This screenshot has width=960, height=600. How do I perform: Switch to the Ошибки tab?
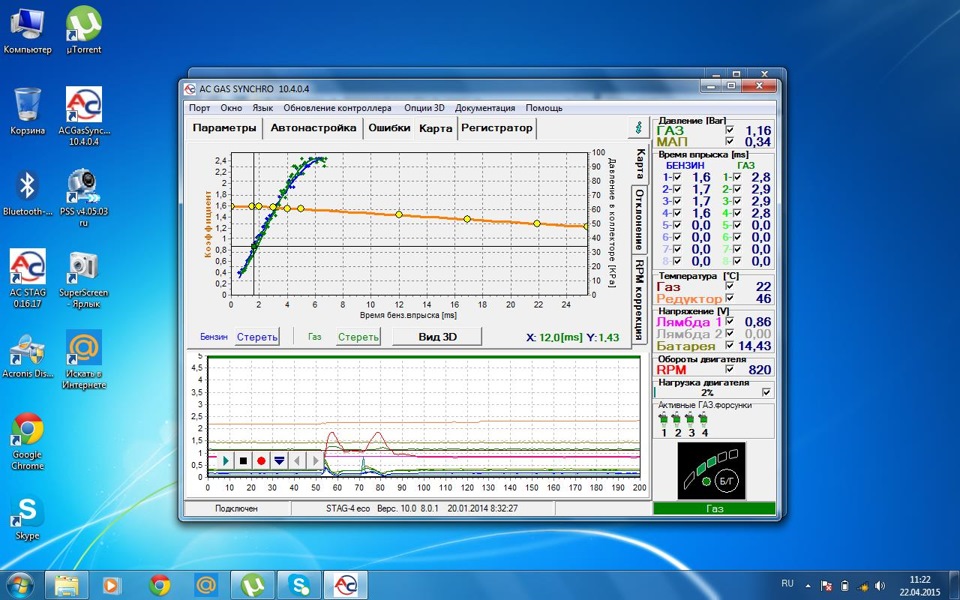coord(389,129)
